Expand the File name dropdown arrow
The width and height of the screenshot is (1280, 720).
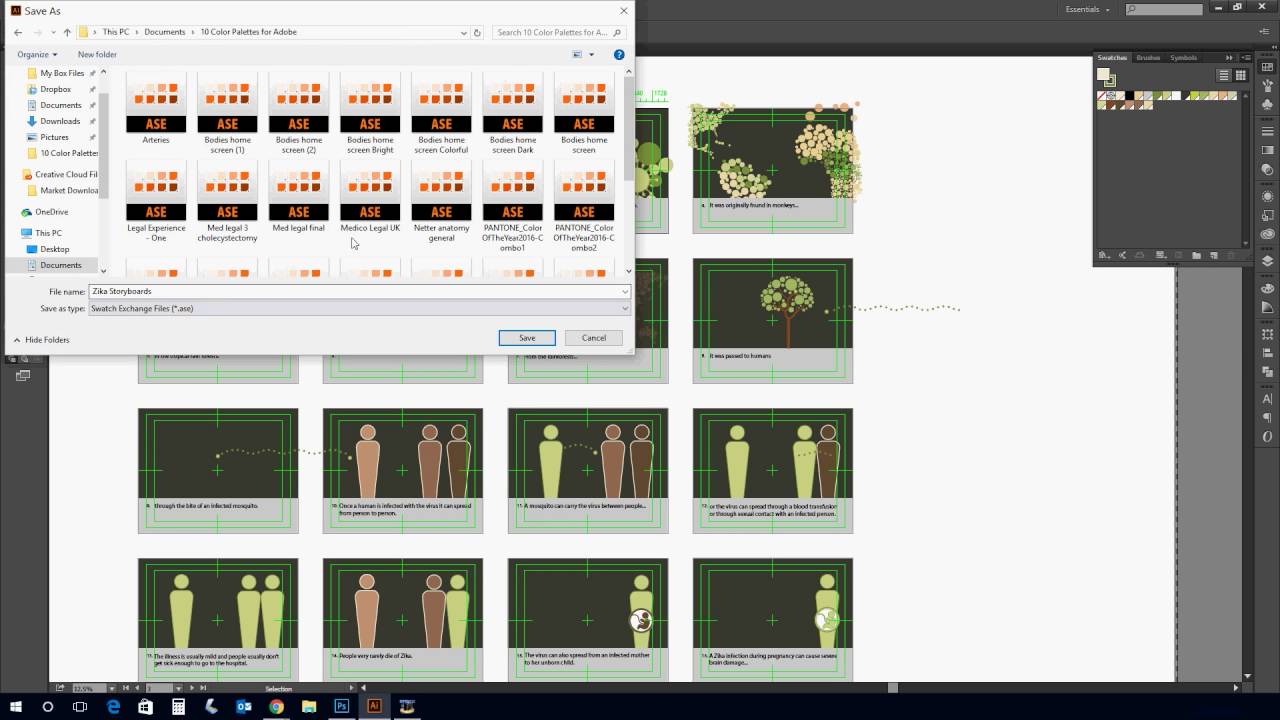[x=624, y=291]
